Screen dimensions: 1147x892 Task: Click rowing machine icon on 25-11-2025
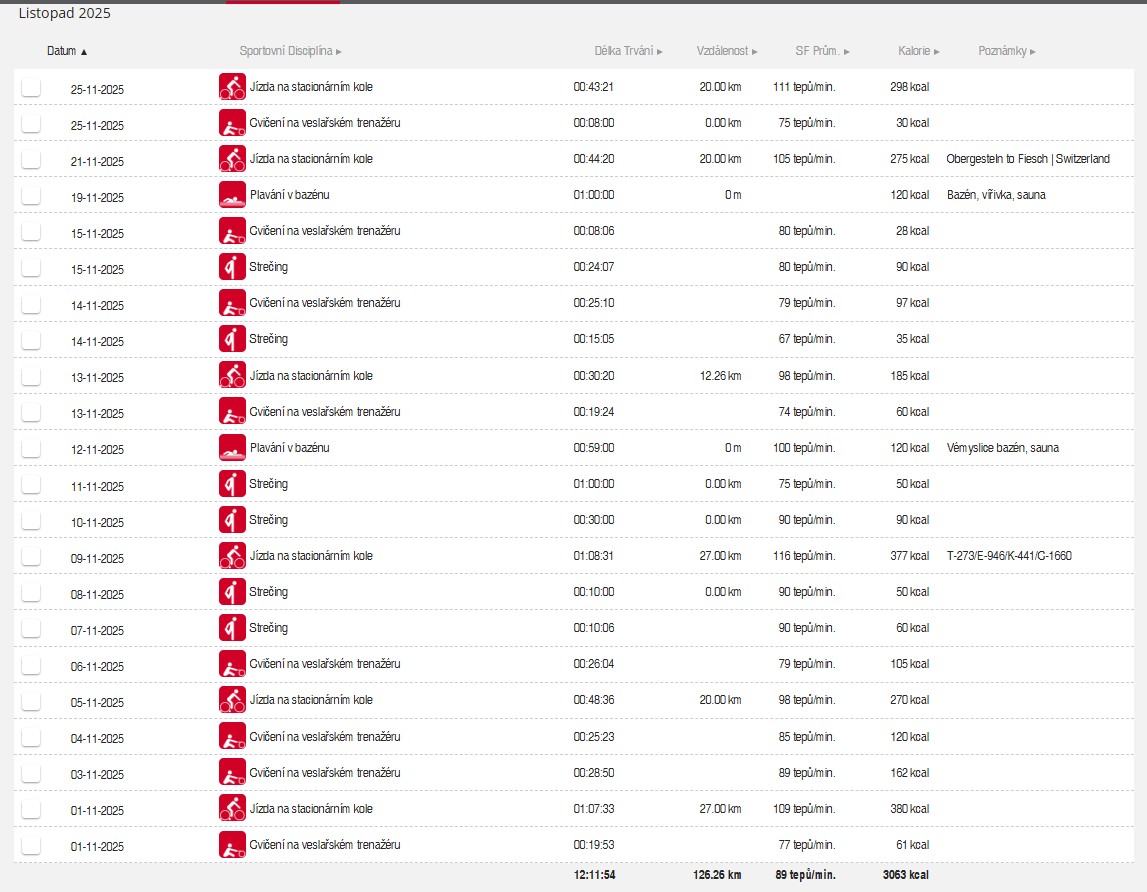pyautogui.click(x=232, y=123)
